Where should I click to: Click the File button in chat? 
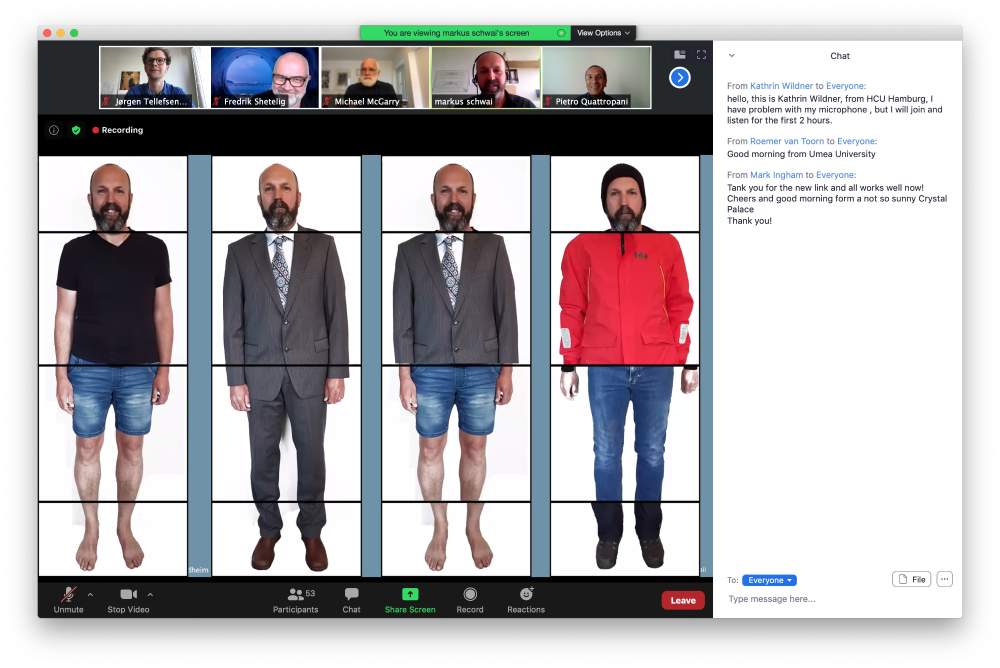[x=912, y=579]
